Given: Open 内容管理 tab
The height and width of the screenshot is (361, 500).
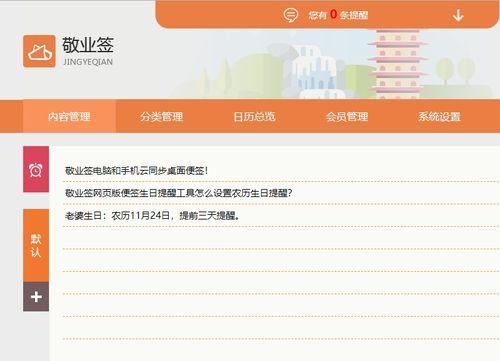Looking at the screenshot, I should [x=69, y=117].
